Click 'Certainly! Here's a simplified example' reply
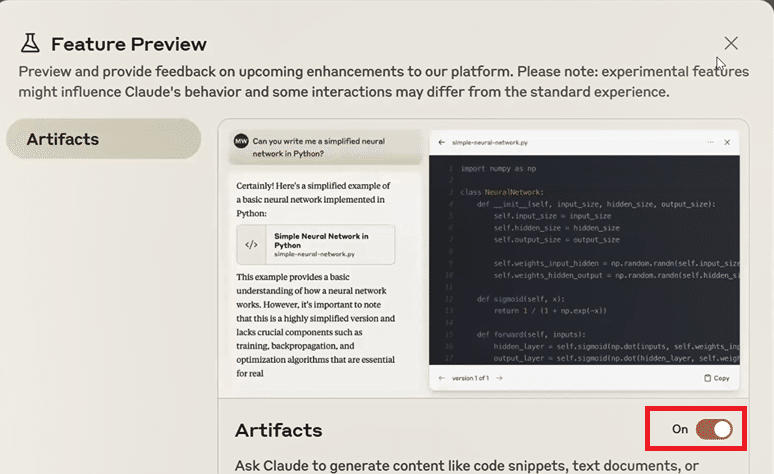 [x=313, y=199]
